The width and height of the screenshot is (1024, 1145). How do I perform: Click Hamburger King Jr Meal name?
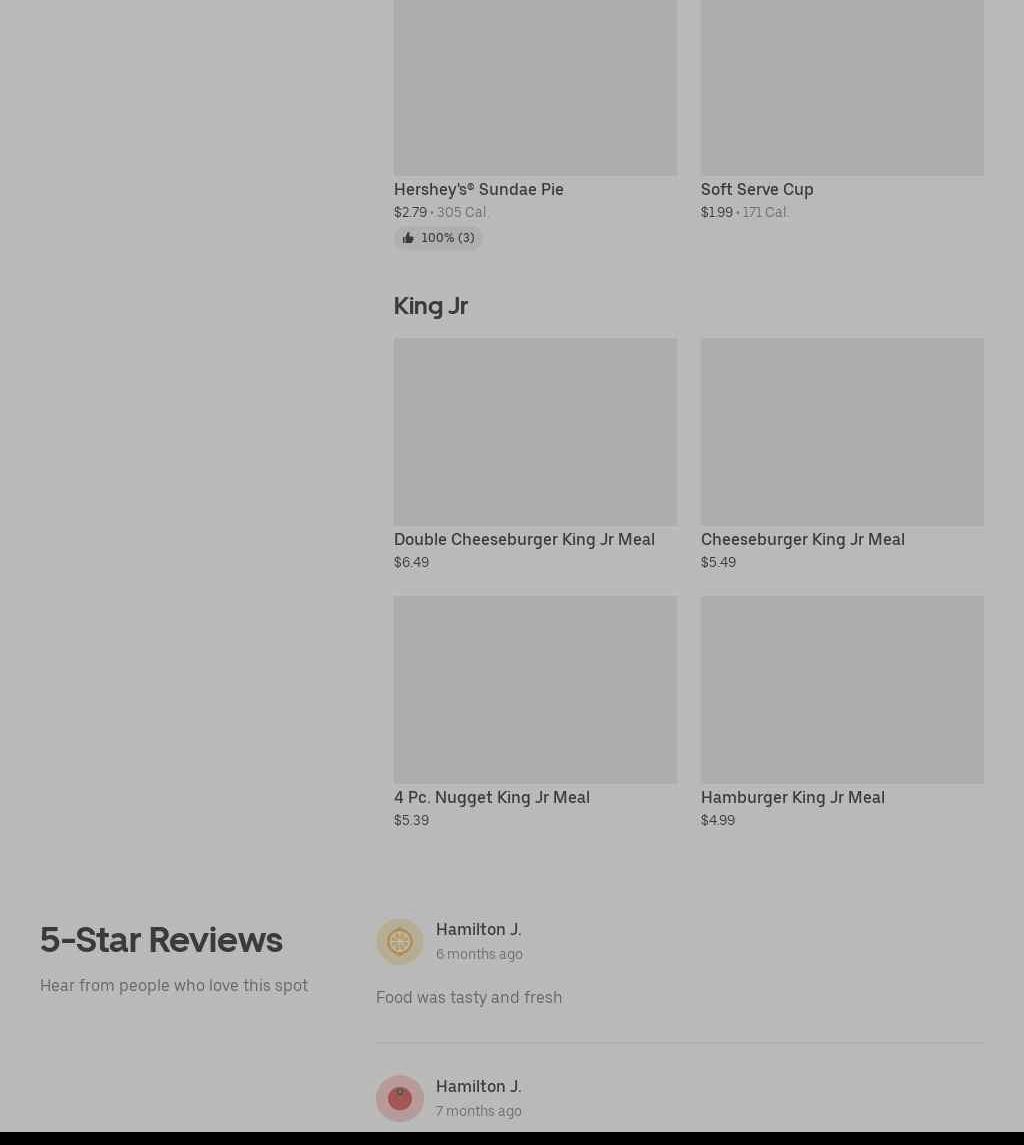792,797
